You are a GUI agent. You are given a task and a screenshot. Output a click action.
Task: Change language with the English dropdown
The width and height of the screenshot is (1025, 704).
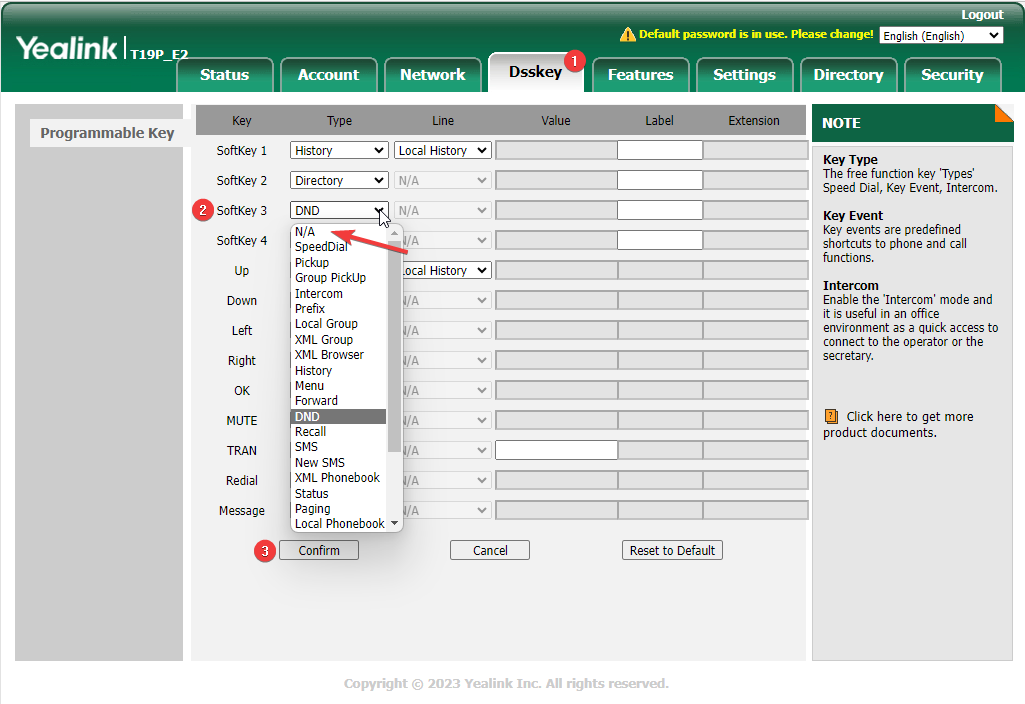[941, 36]
